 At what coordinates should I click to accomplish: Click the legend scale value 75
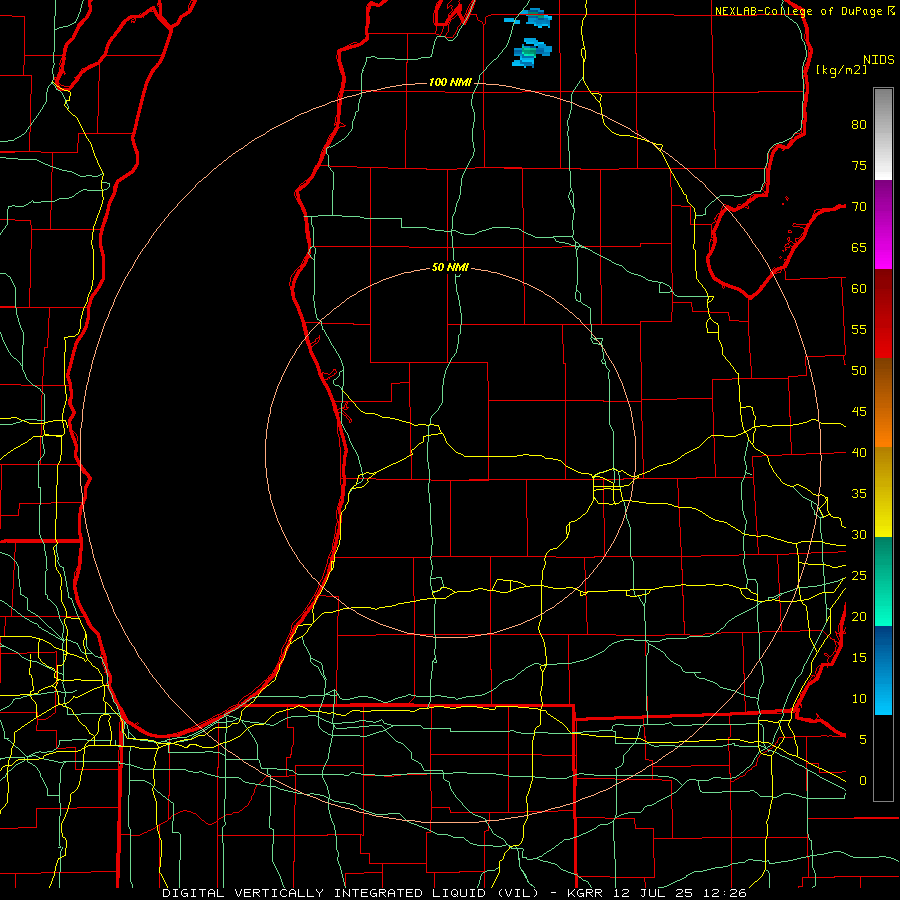coord(859,165)
